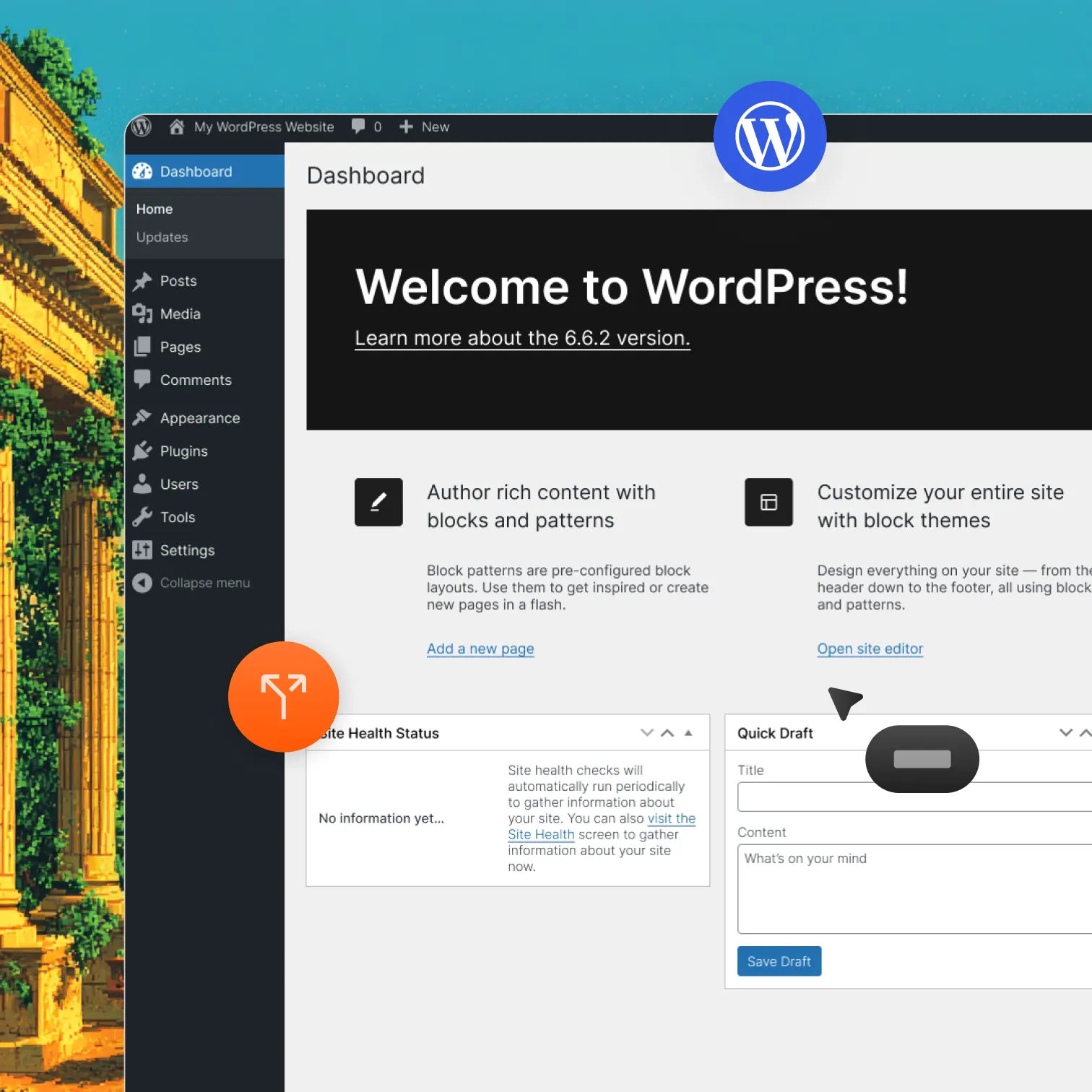Go to Pages menu
Viewport: 1092px width, 1092px height.
[x=181, y=347]
